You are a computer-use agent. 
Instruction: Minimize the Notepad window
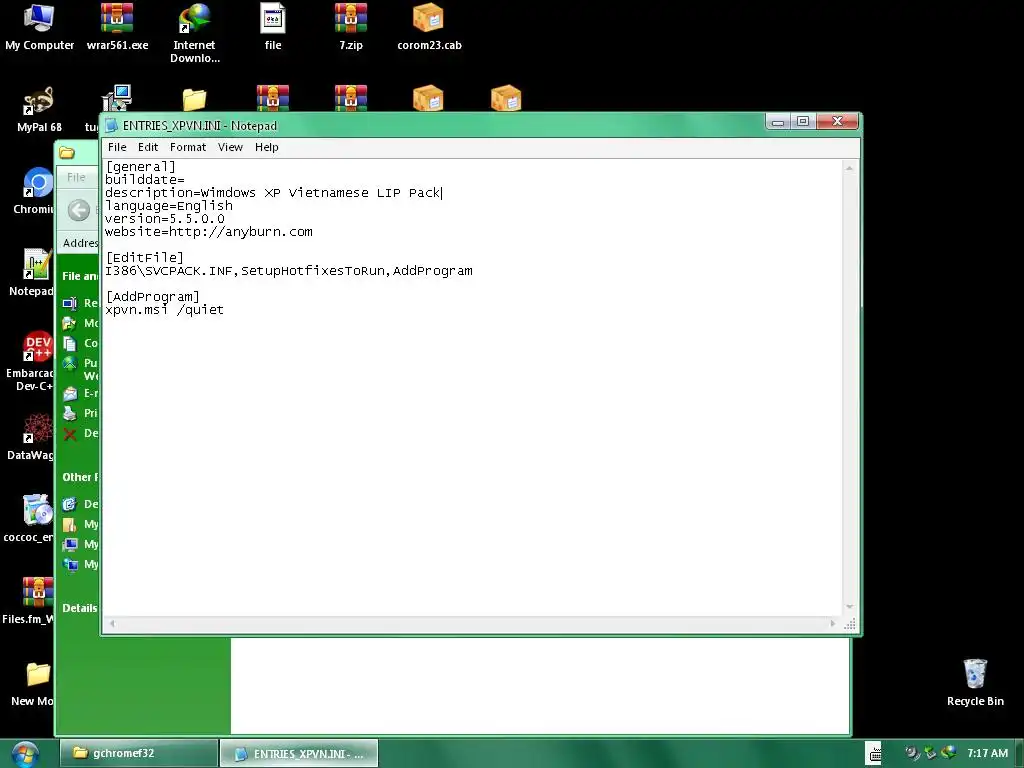777,121
